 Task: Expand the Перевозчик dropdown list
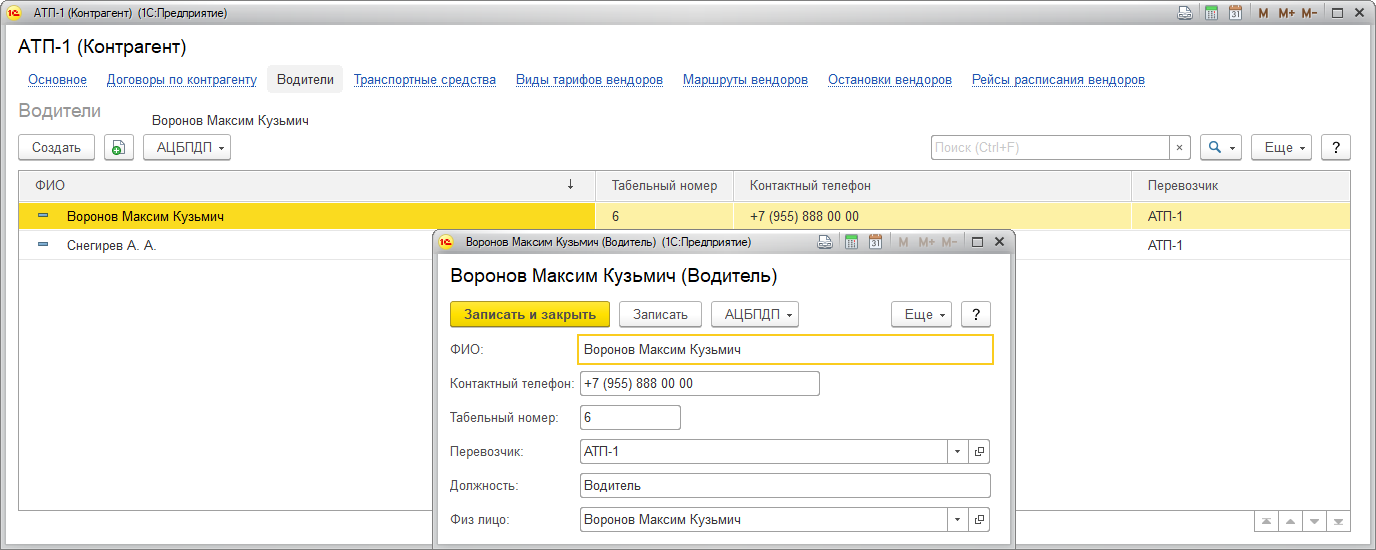957,452
